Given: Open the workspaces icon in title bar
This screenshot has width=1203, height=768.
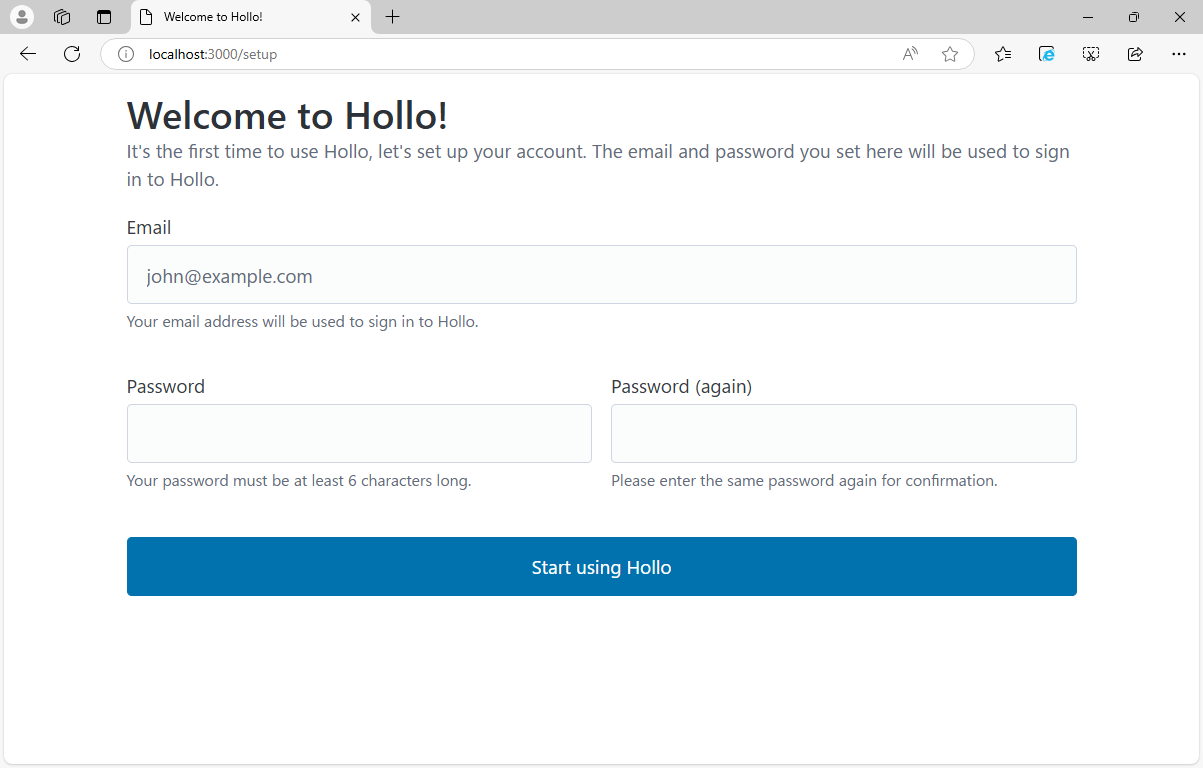Looking at the screenshot, I should coord(62,17).
